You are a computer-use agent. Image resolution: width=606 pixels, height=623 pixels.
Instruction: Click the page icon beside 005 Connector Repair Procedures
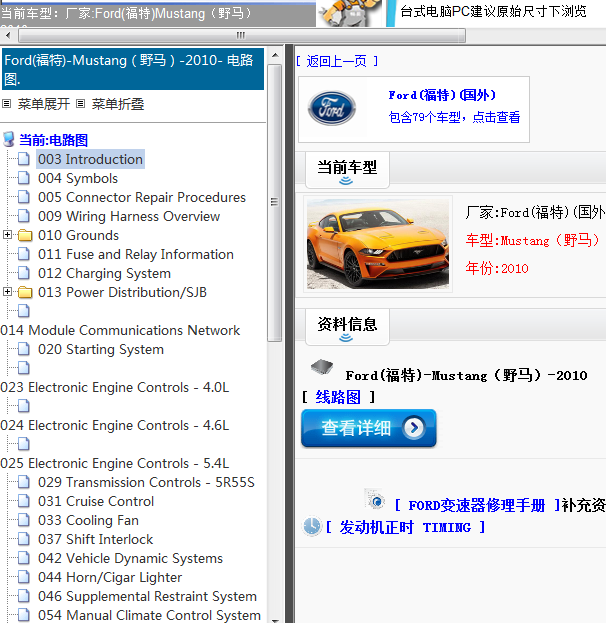(x=24, y=197)
